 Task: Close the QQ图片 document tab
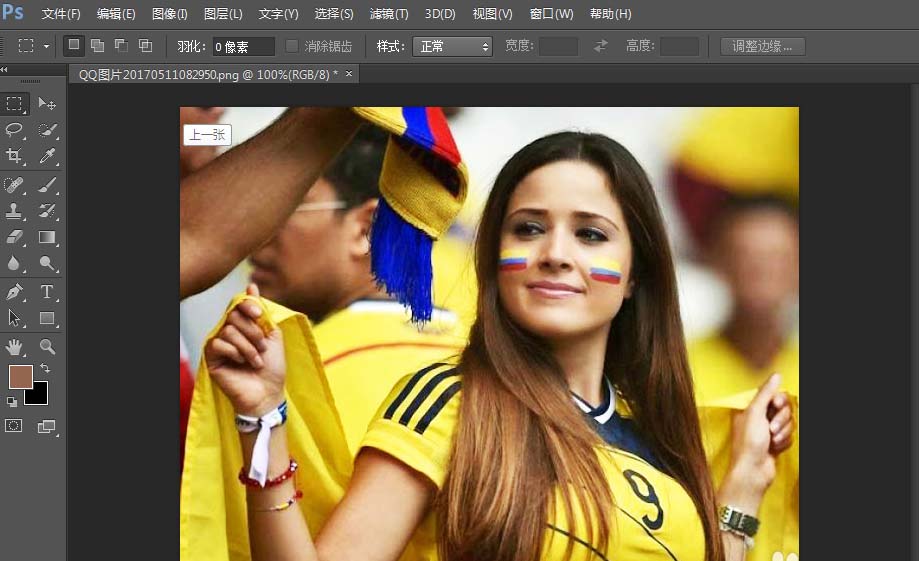[x=349, y=73]
